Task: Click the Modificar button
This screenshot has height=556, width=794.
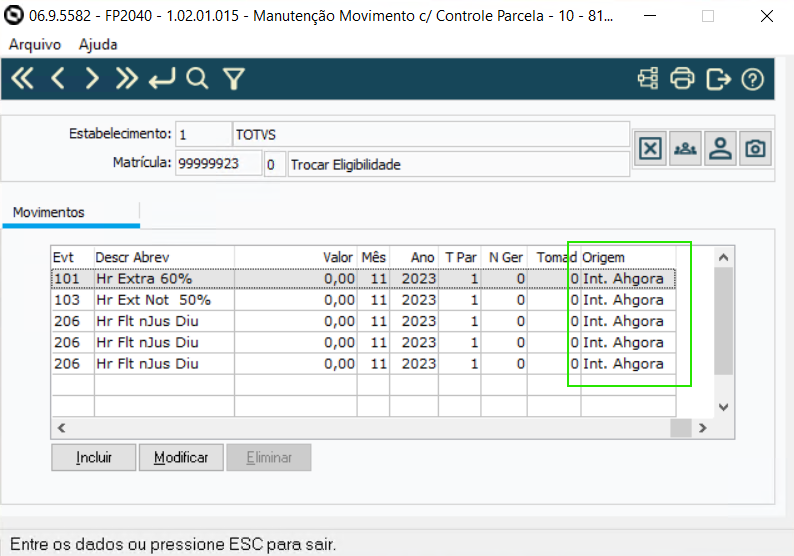Action: (181, 457)
